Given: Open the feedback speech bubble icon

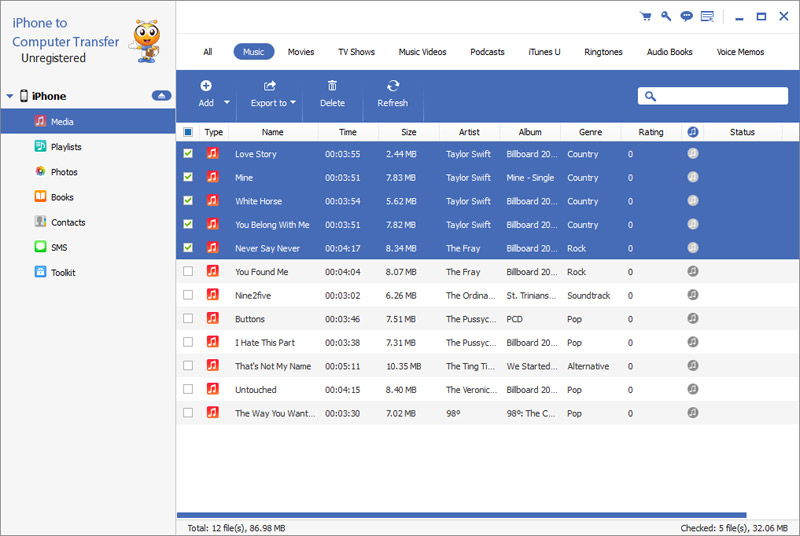Looking at the screenshot, I should 687,16.
